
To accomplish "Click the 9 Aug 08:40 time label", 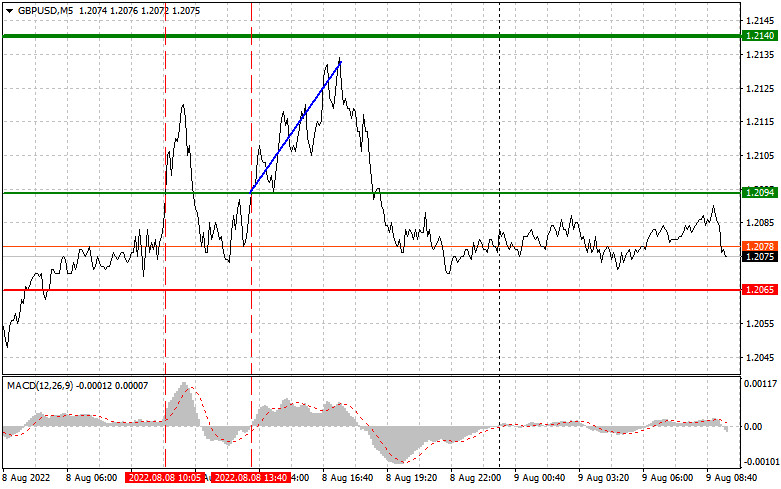I will [732, 478].
